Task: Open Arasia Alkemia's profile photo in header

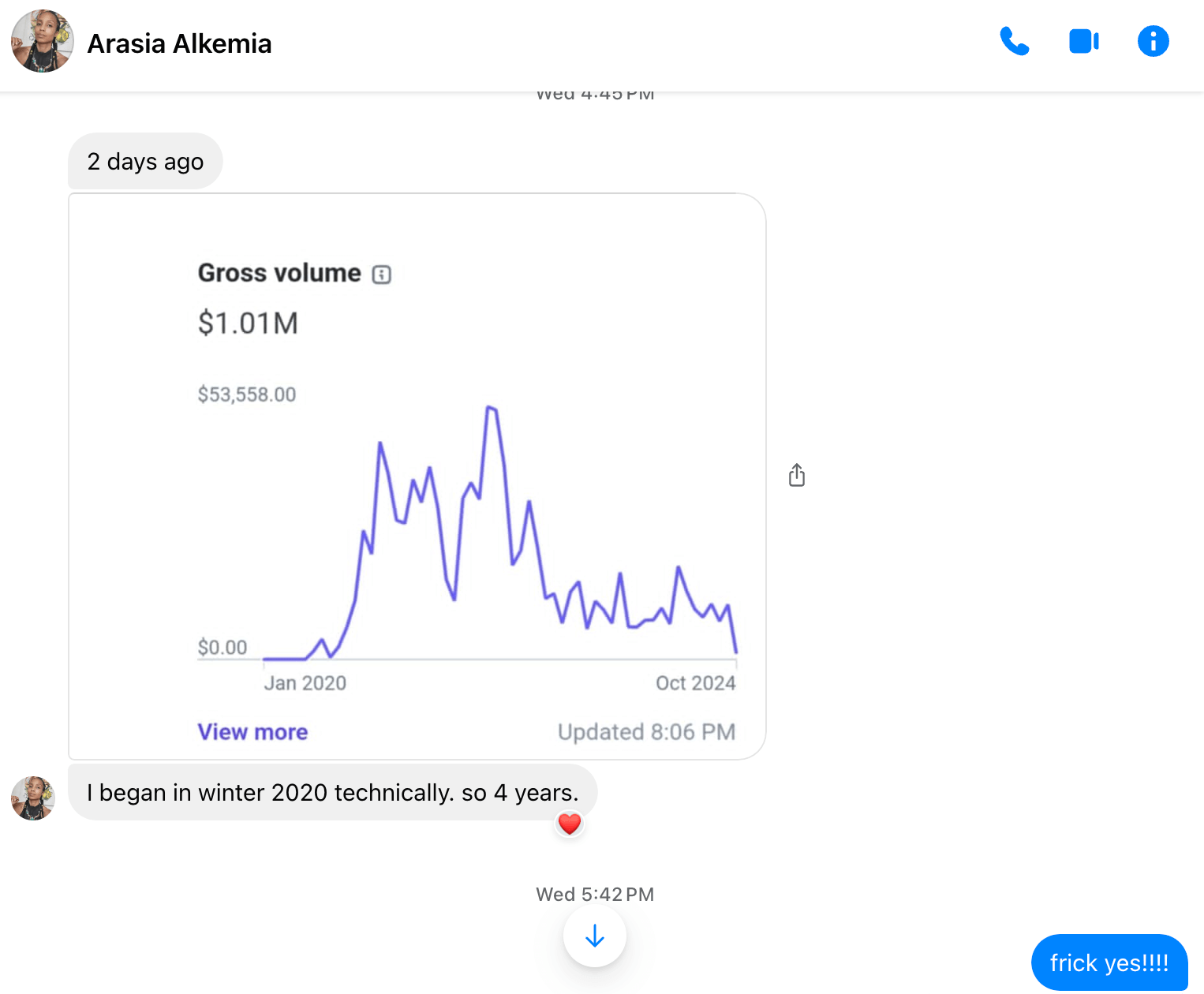Action: (x=42, y=42)
